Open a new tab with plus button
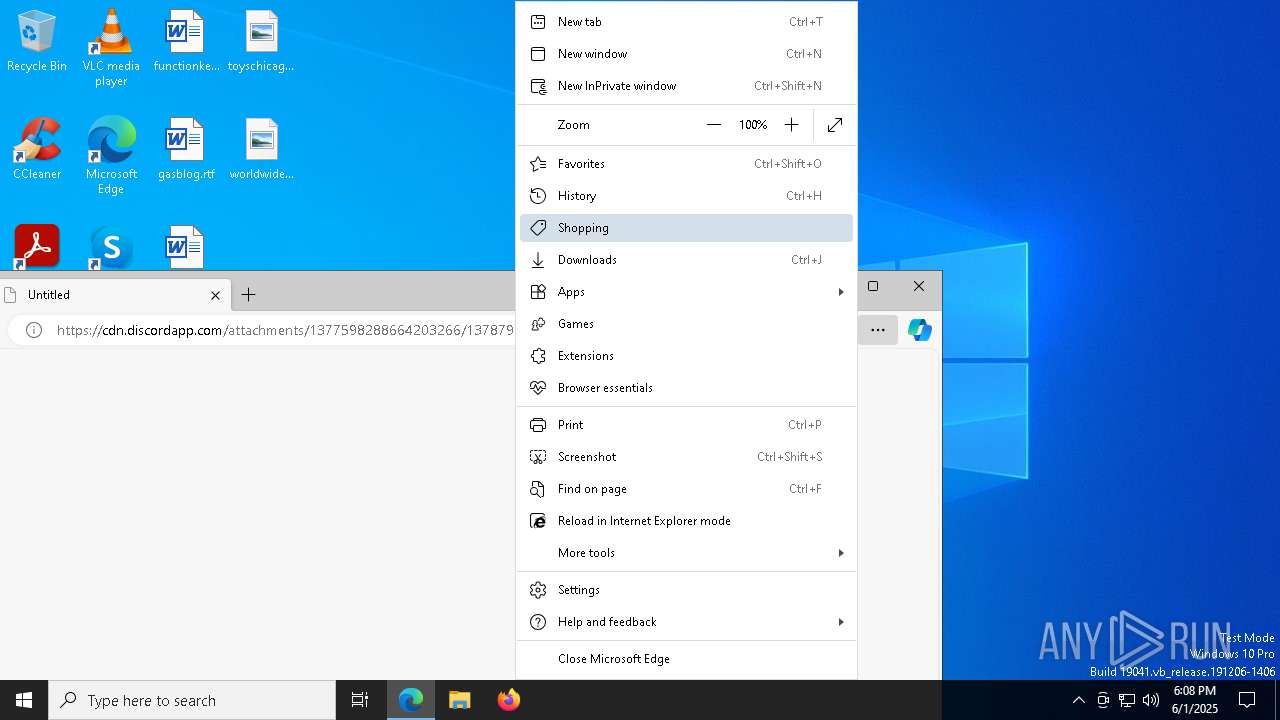 249,294
